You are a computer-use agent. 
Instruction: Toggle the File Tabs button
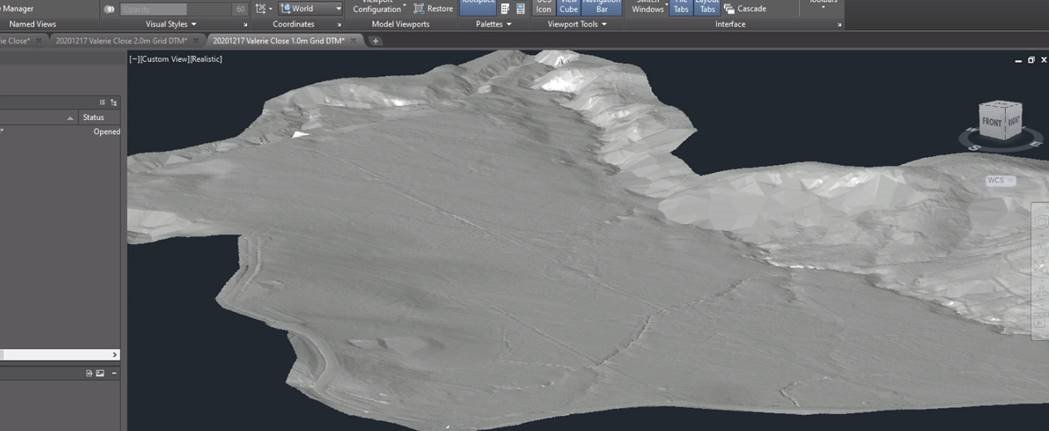coord(680,7)
